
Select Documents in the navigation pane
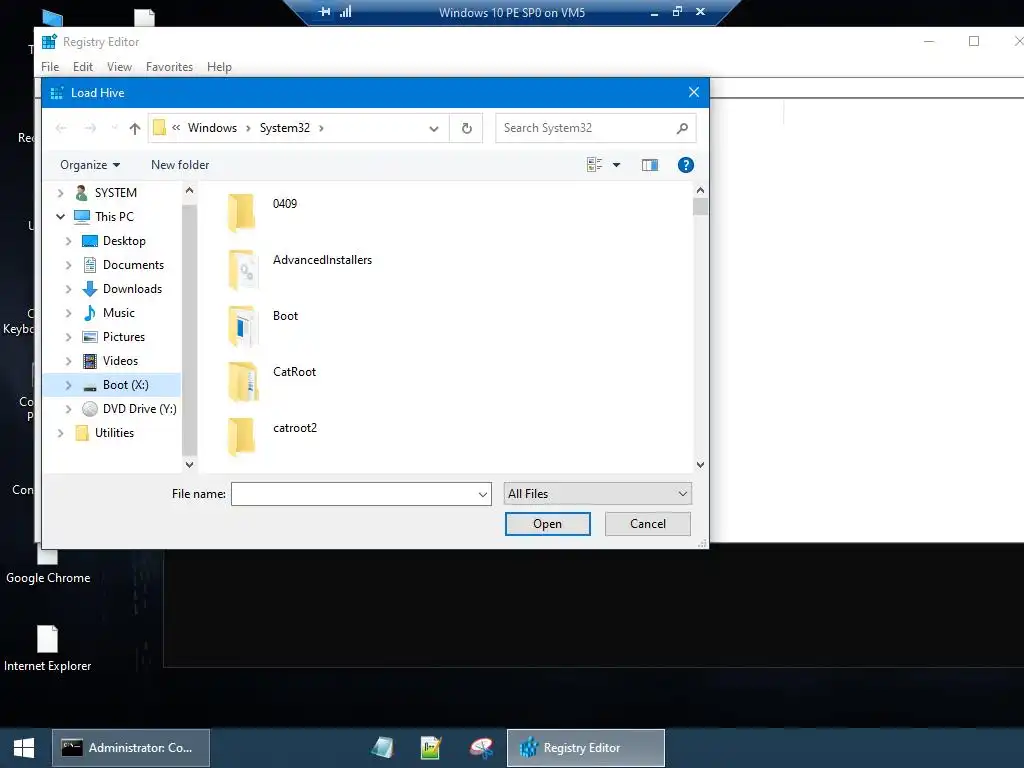pyautogui.click(x=133, y=265)
